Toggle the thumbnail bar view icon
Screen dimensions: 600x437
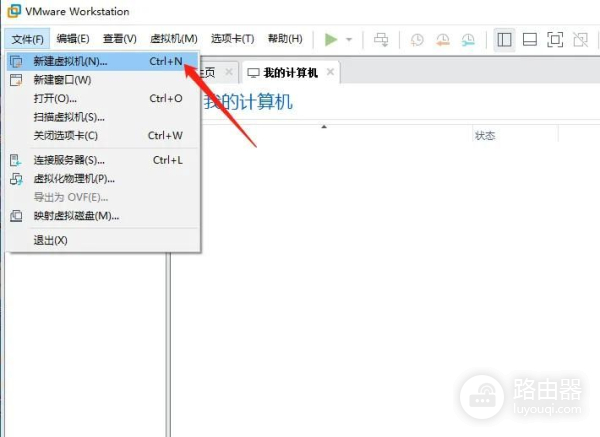pyautogui.click(x=530, y=39)
